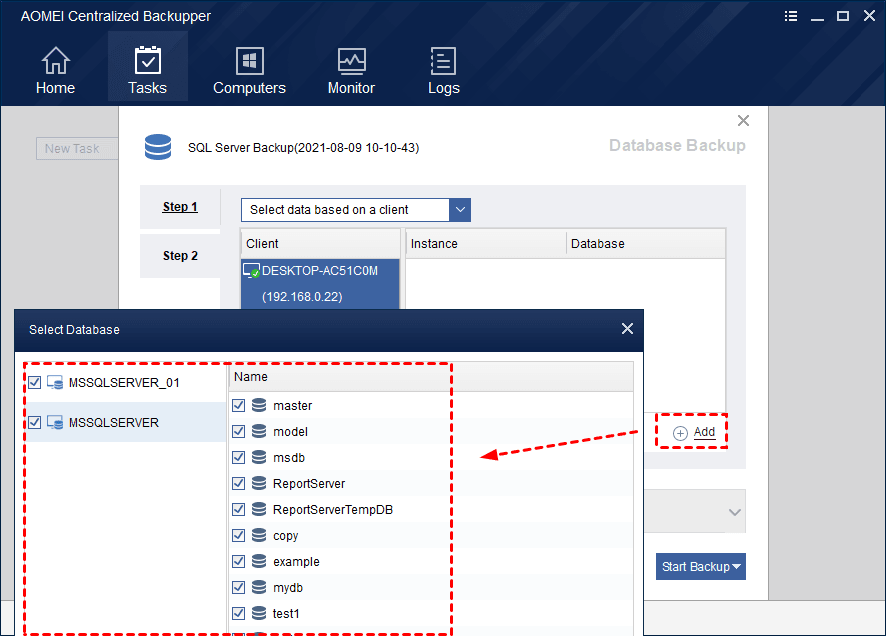Select the 'msdb' row text
This screenshot has height=636, width=886.
[289, 458]
